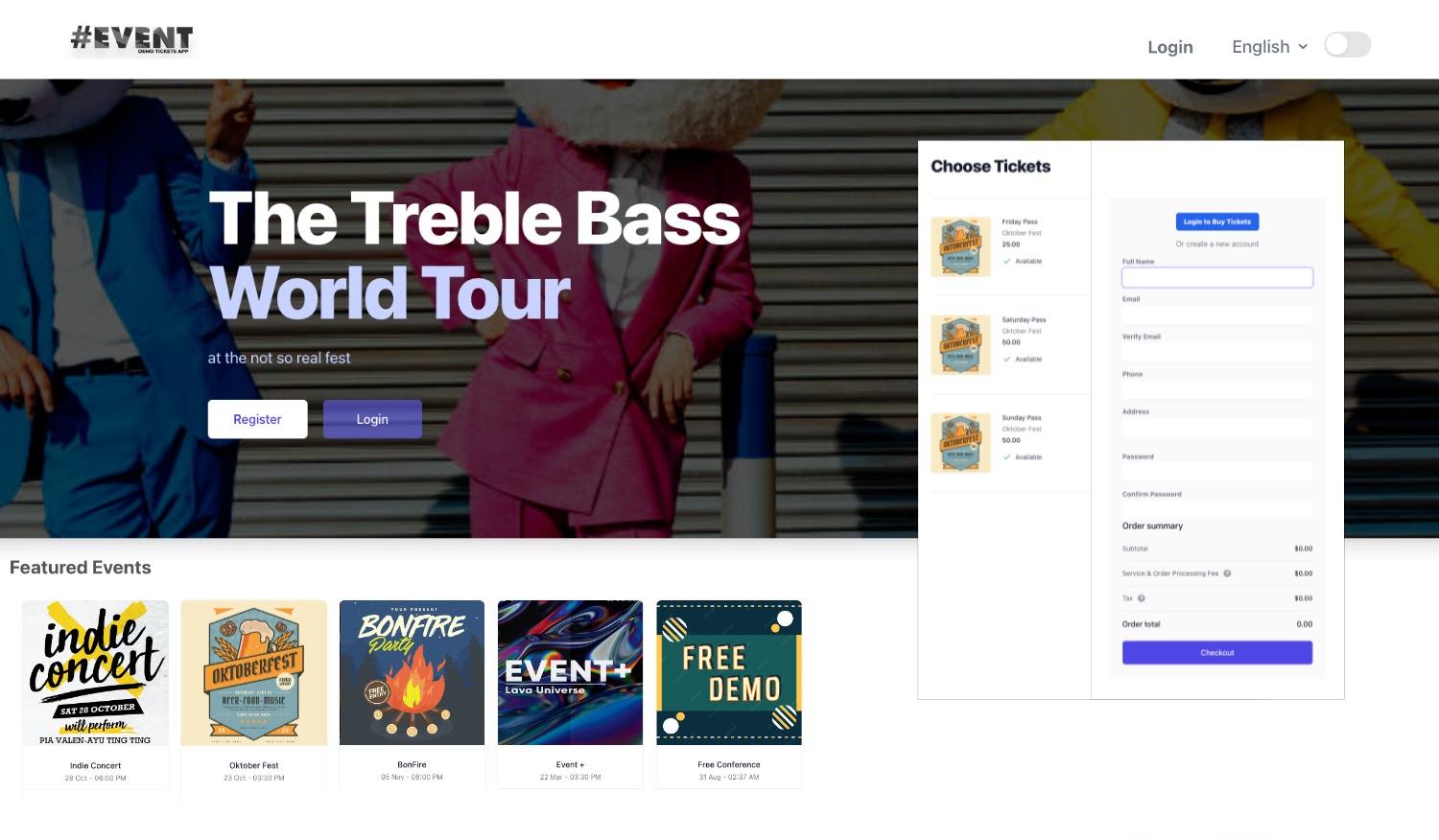Image resolution: width=1439 pixels, height=840 pixels.
Task: Click the purple Login button in hero
Action: coord(372,419)
